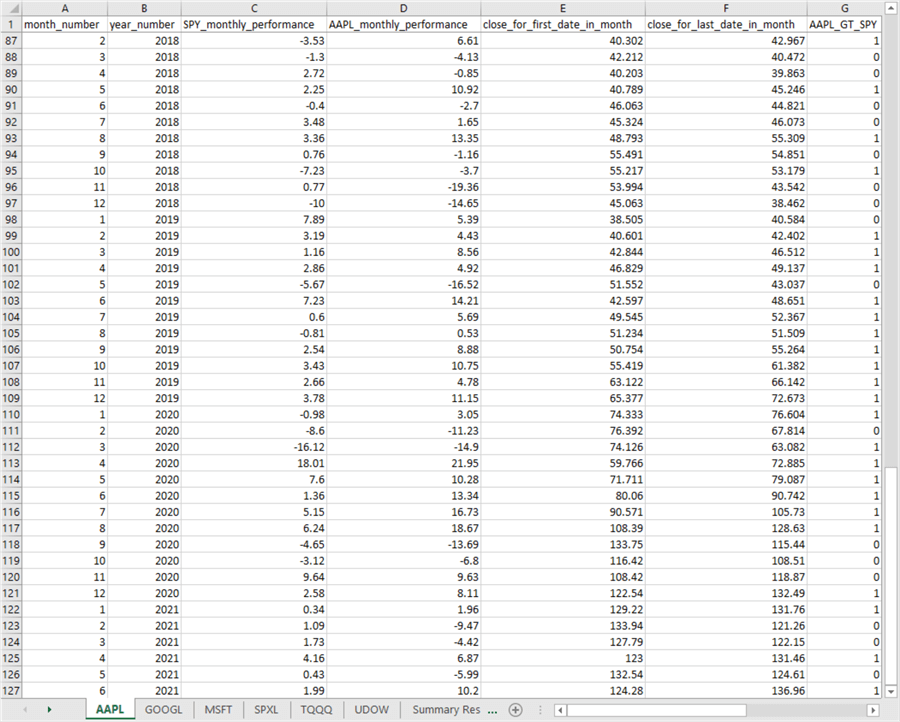Select row header 127
The width and height of the screenshot is (900, 722).
click(11, 690)
